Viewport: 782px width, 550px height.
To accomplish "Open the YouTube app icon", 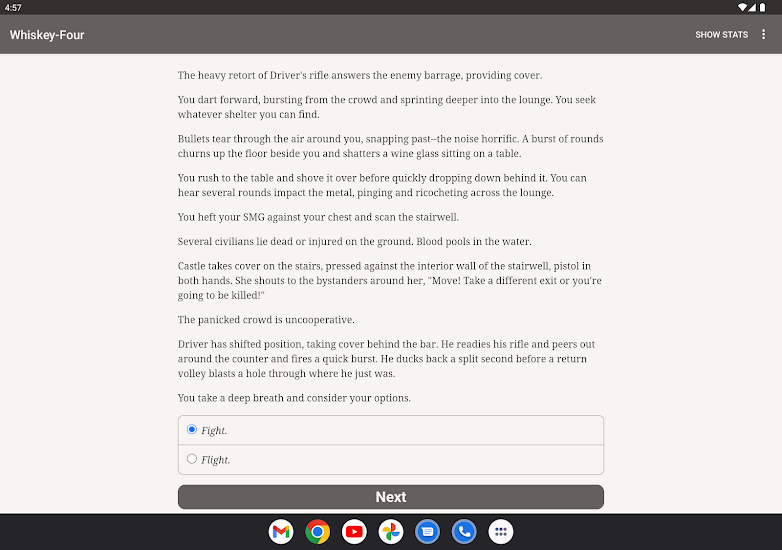I will tap(354, 532).
